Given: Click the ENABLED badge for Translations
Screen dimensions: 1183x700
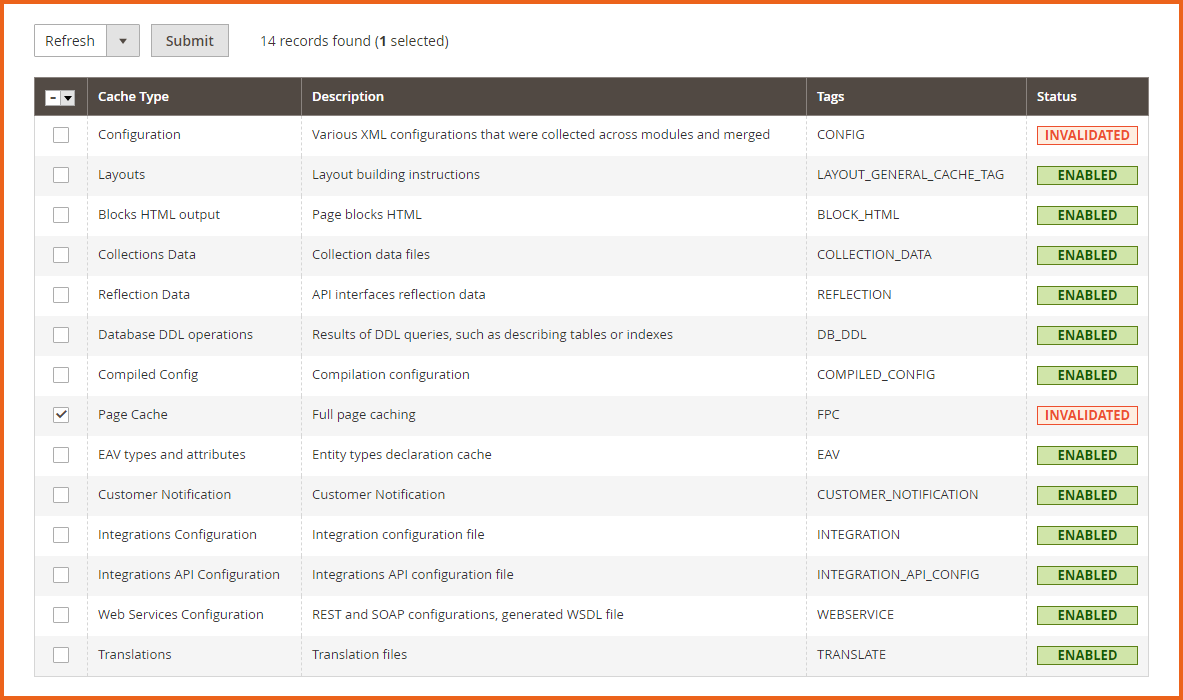Looking at the screenshot, I should click(1087, 654).
